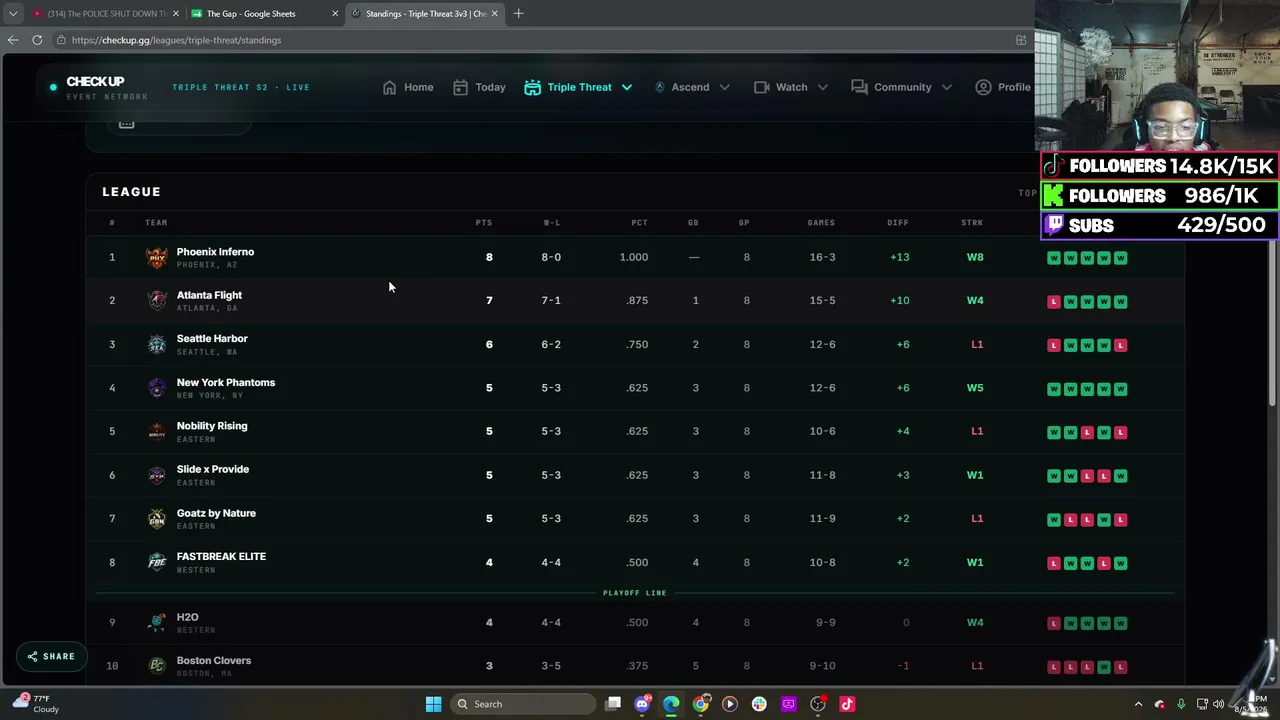This screenshot has height=720, width=1280.
Task: Click Atlanta Flight's single L form badge
Action: point(1053,302)
